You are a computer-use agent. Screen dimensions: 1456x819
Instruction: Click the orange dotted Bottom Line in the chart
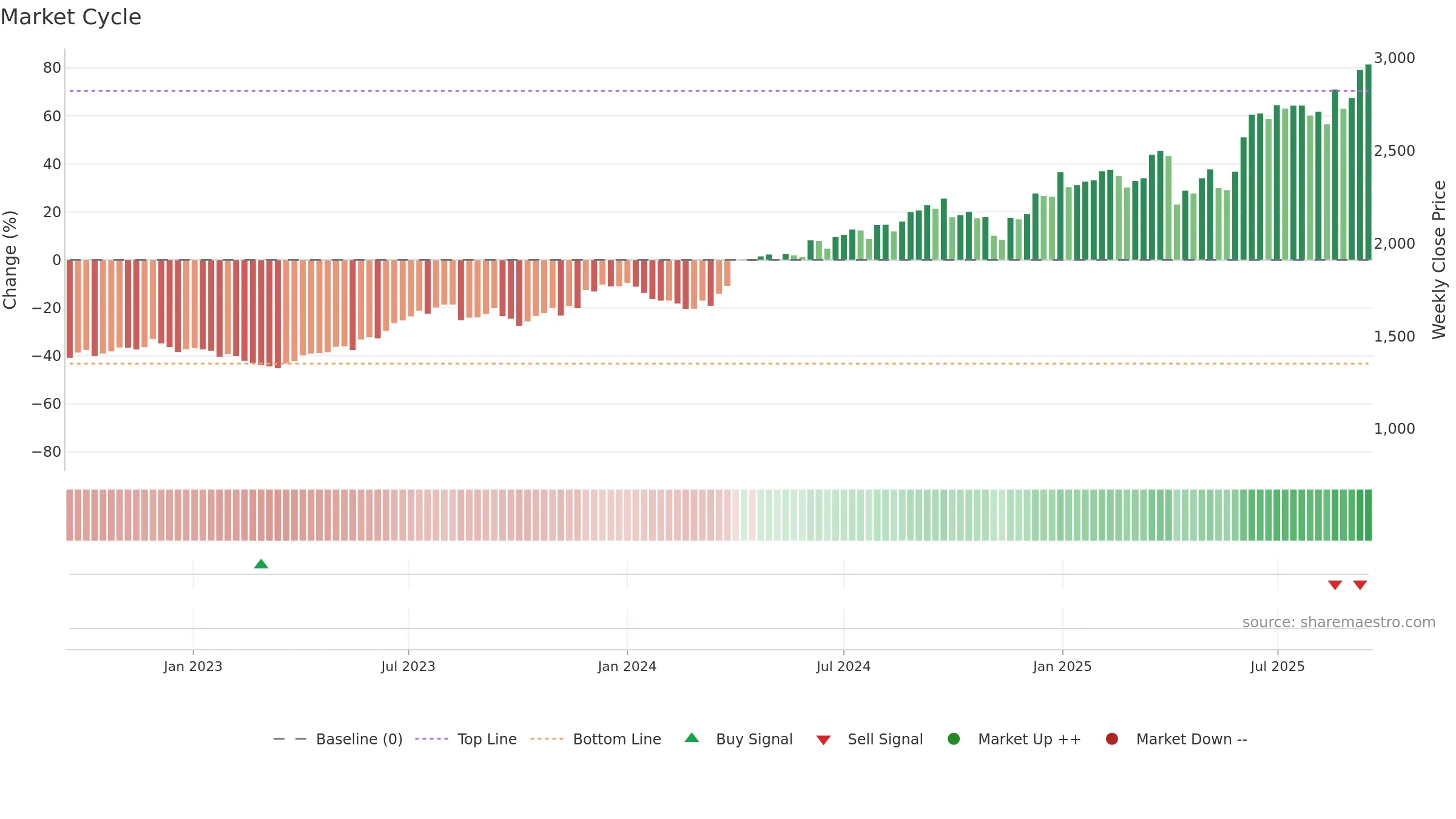point(719,363)
